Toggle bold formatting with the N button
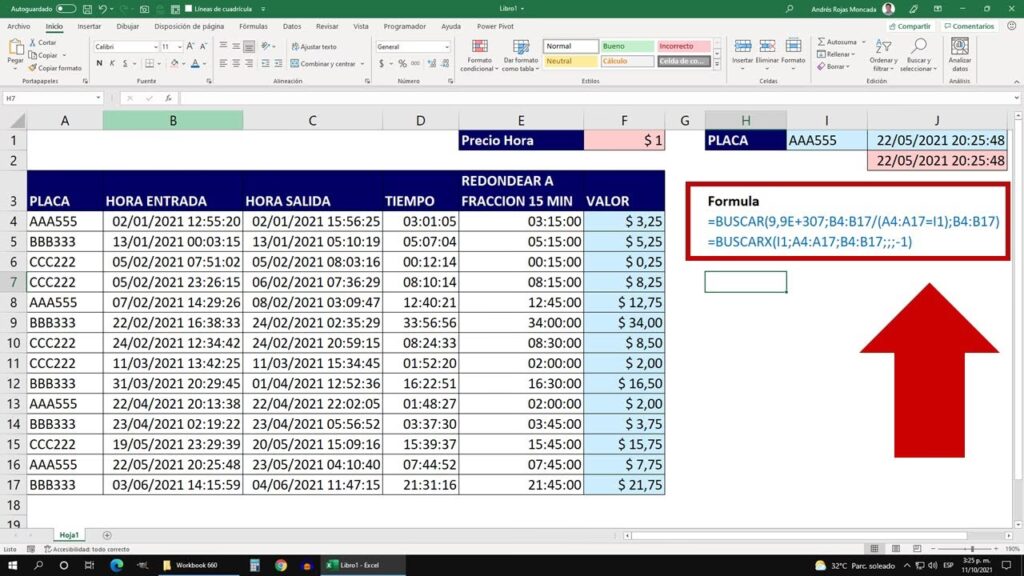 tap(99, 64)
